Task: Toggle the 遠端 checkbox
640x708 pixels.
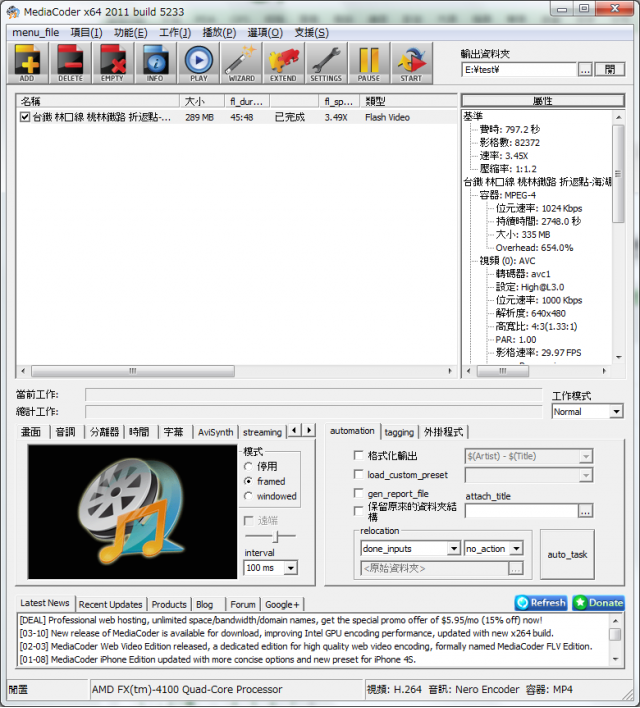Action: (x=248, y=521)
